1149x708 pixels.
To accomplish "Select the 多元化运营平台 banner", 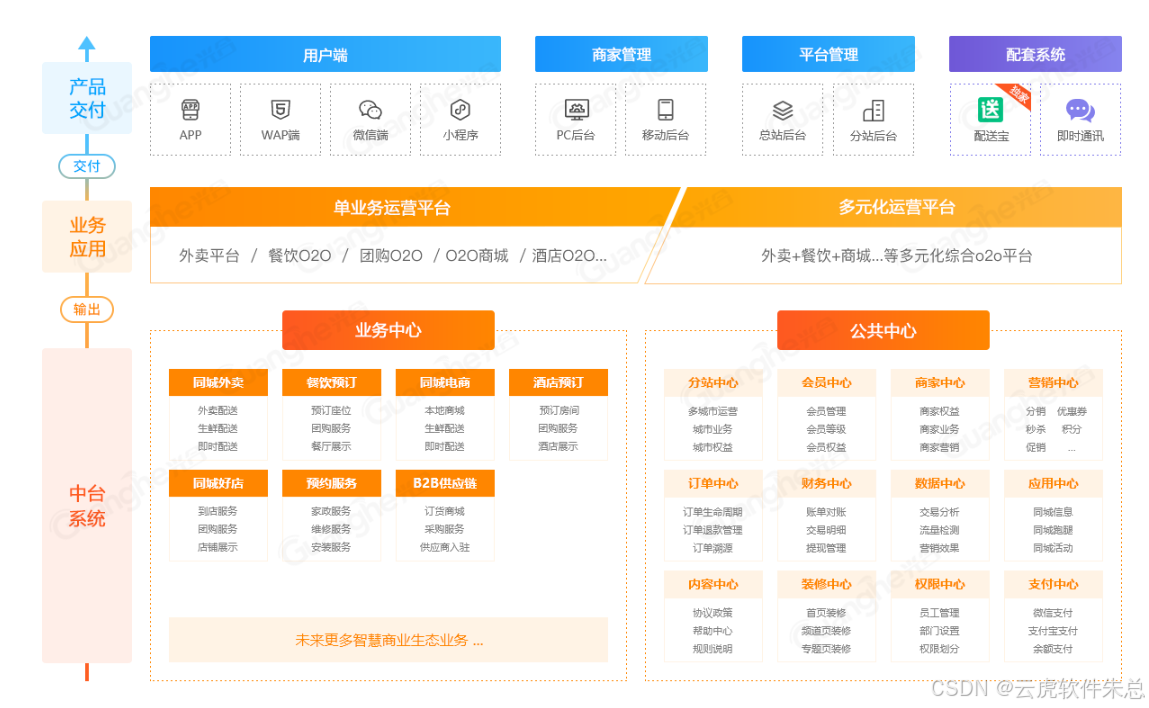I will (896, 208).
